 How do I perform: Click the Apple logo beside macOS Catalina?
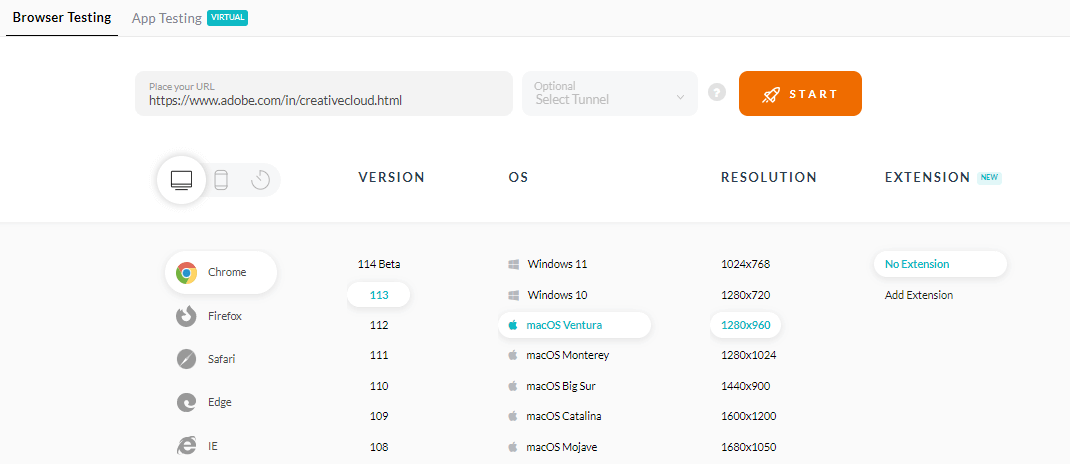tap(513, 416)
